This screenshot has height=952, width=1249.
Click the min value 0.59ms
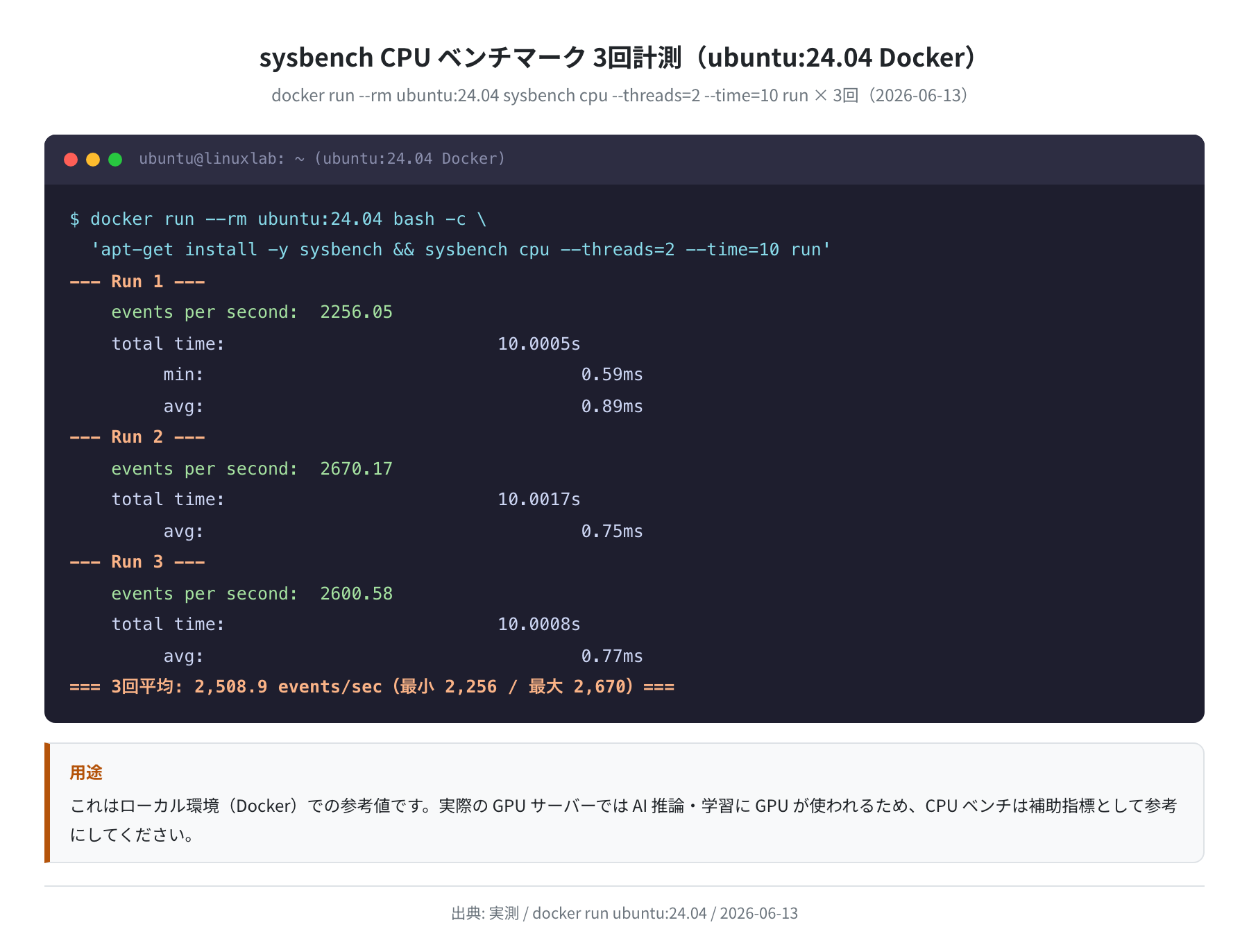click(x=612, y=375)
